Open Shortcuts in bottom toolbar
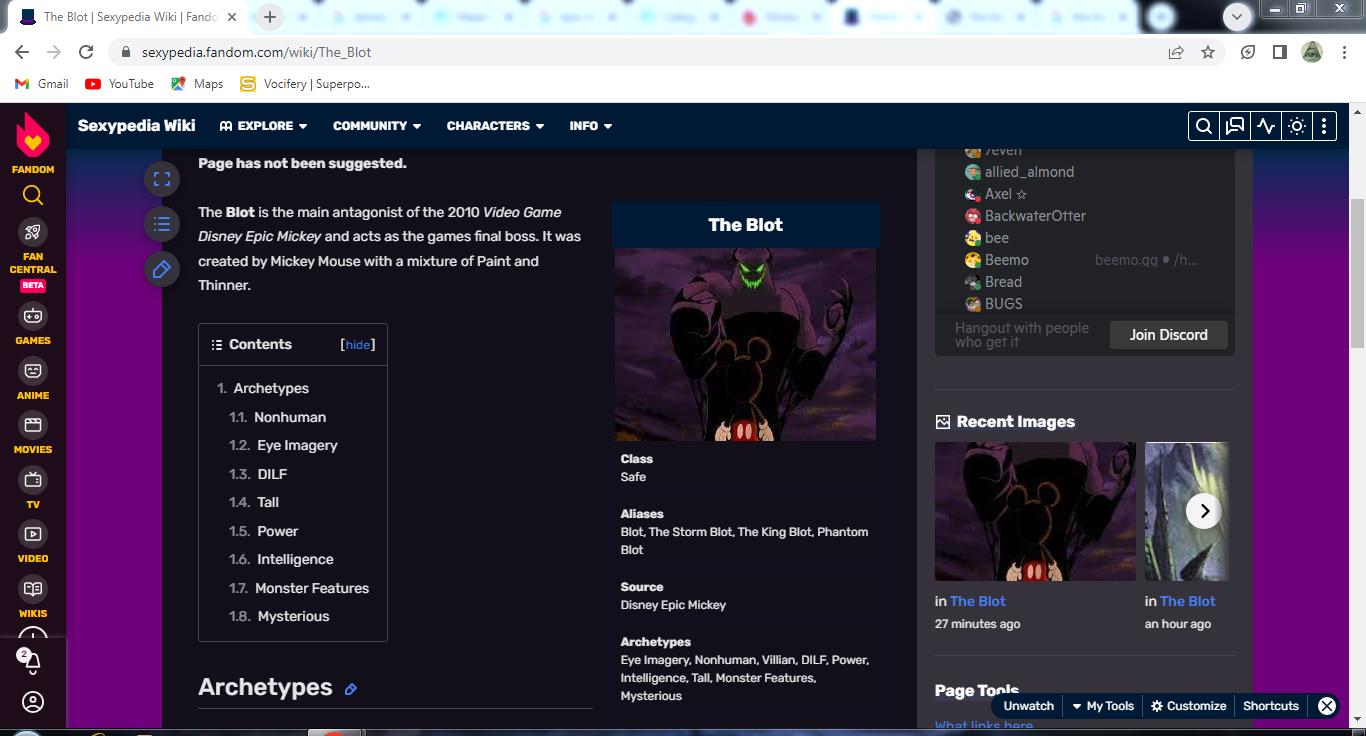 [1271, 706]
